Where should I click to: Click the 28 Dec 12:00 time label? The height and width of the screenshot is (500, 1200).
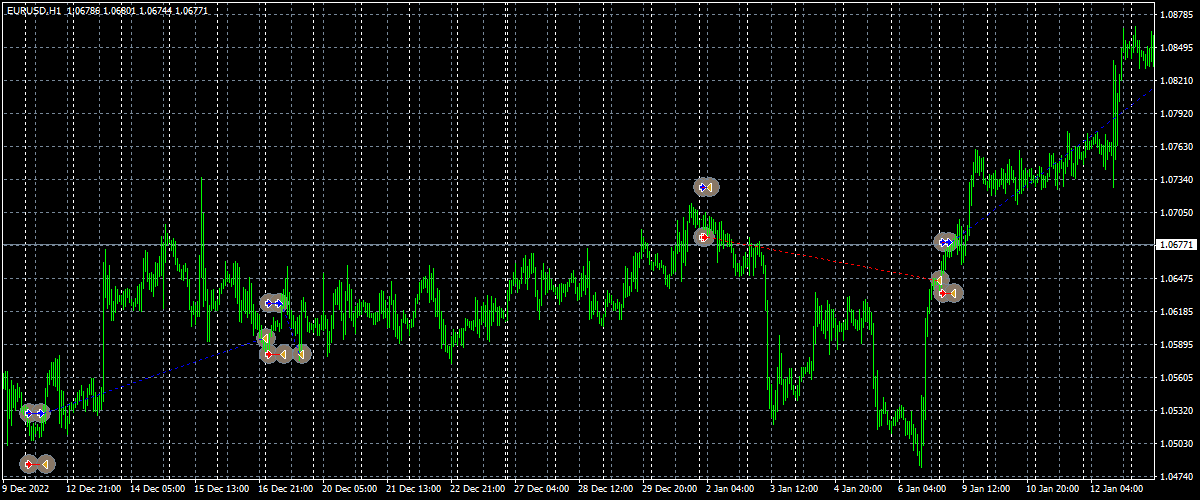pos(606,490)
